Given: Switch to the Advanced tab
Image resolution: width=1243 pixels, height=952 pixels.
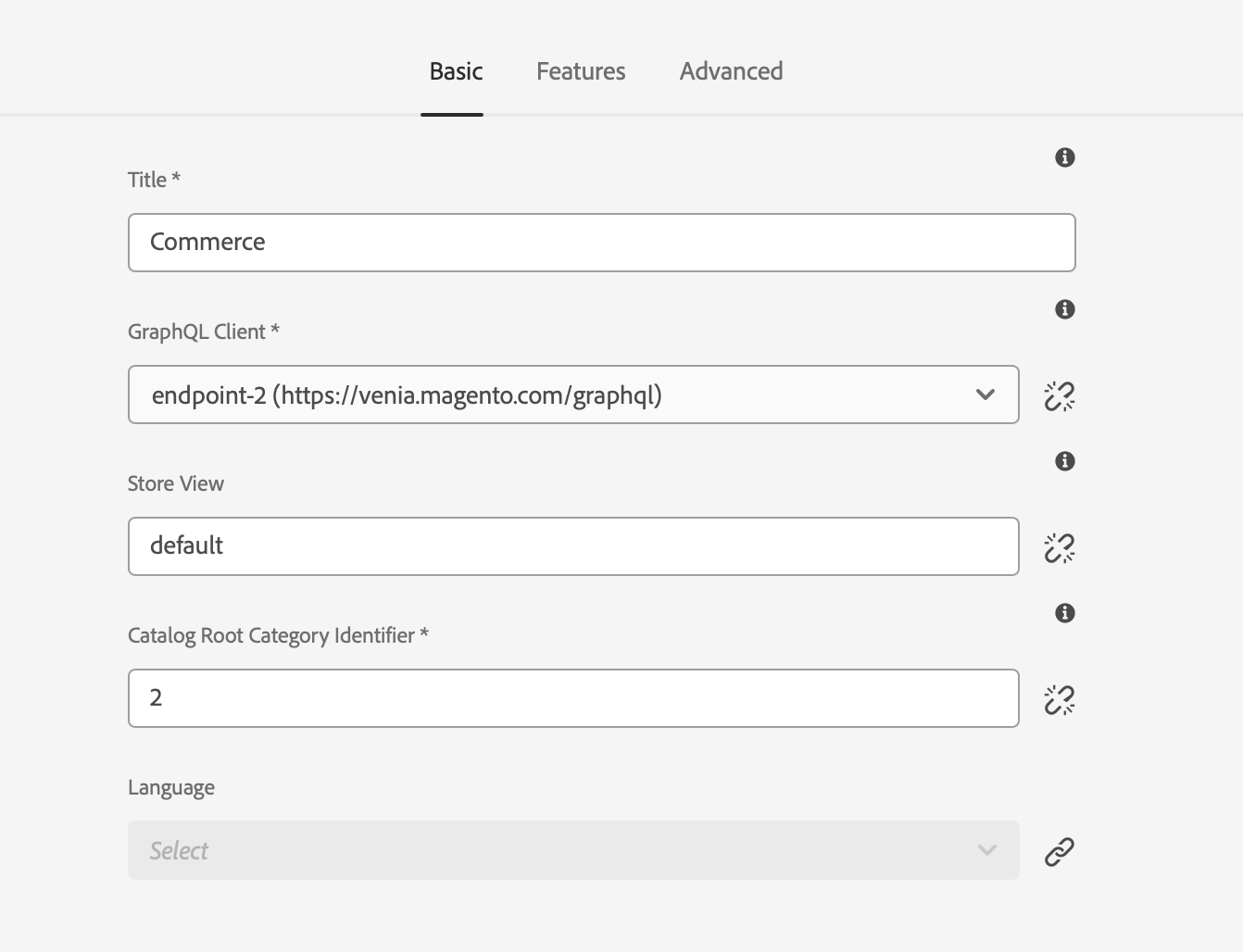Looking at the screenshot, I should click(731, 71).
